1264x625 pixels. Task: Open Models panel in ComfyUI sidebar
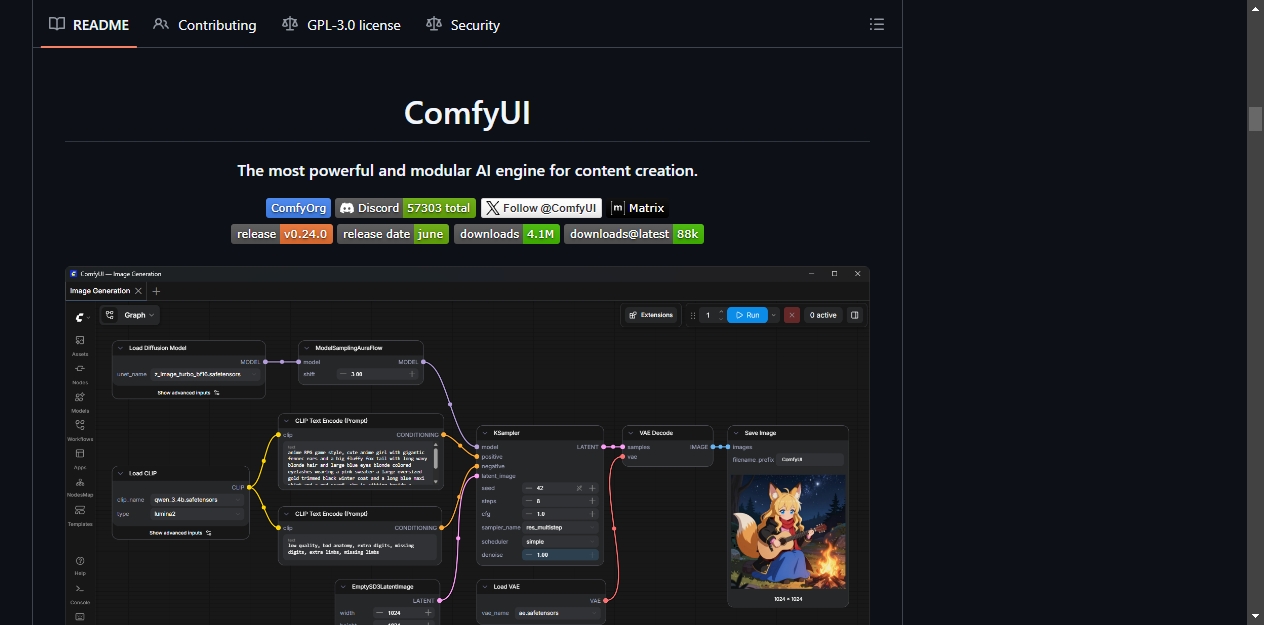coord(80,401)
